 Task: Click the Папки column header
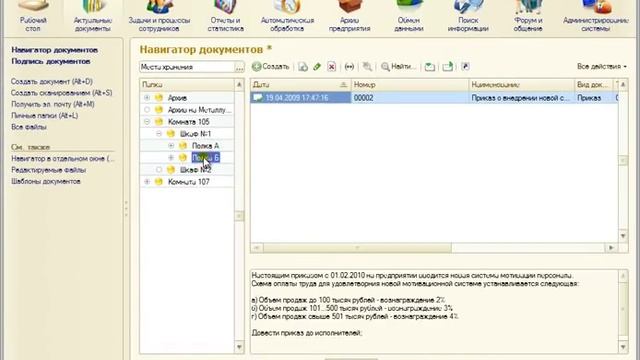click(187, 84)
